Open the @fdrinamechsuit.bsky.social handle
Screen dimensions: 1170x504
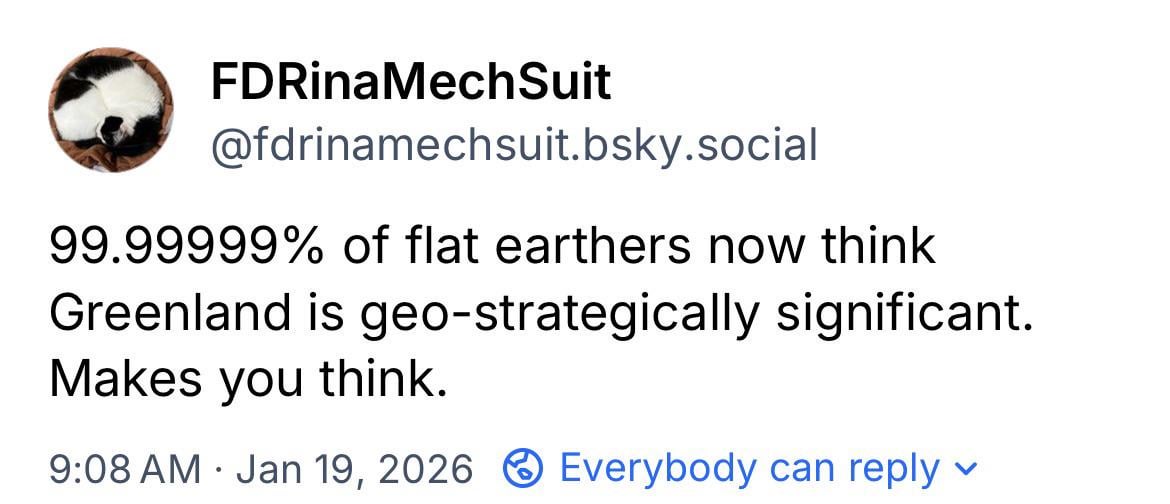[514, 146]
